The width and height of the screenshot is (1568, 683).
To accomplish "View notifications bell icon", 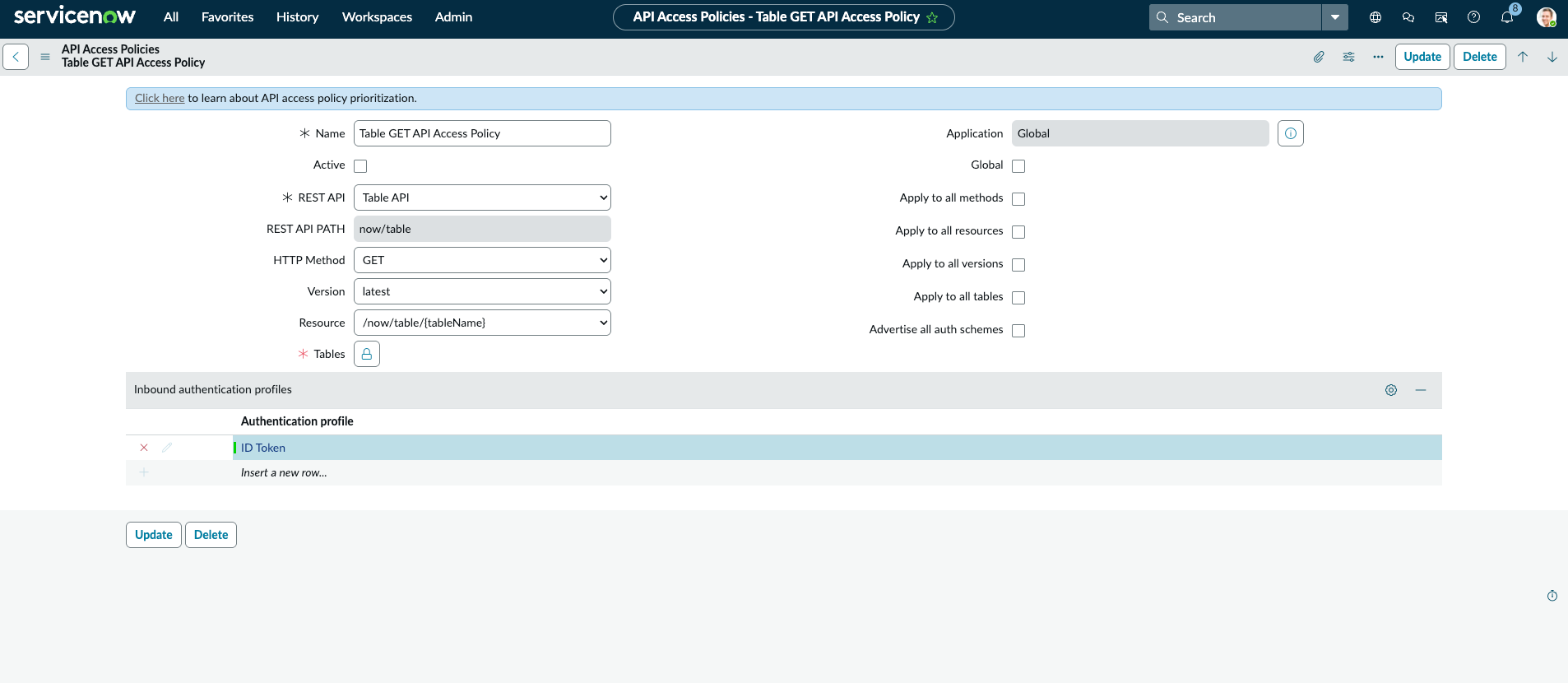I will click(x=1507, y=17).
